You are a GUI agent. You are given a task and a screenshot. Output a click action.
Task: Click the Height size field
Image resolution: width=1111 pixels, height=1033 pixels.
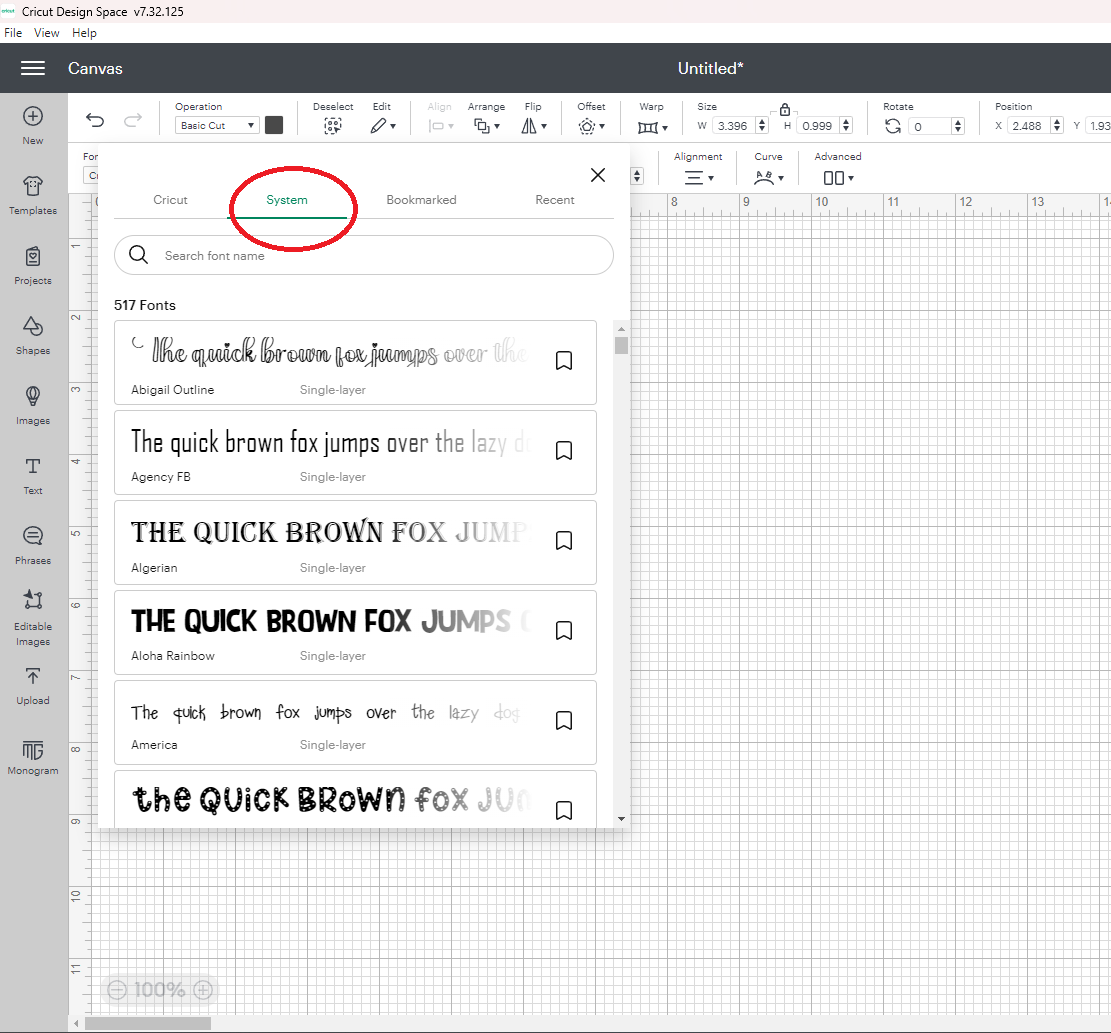817,126
